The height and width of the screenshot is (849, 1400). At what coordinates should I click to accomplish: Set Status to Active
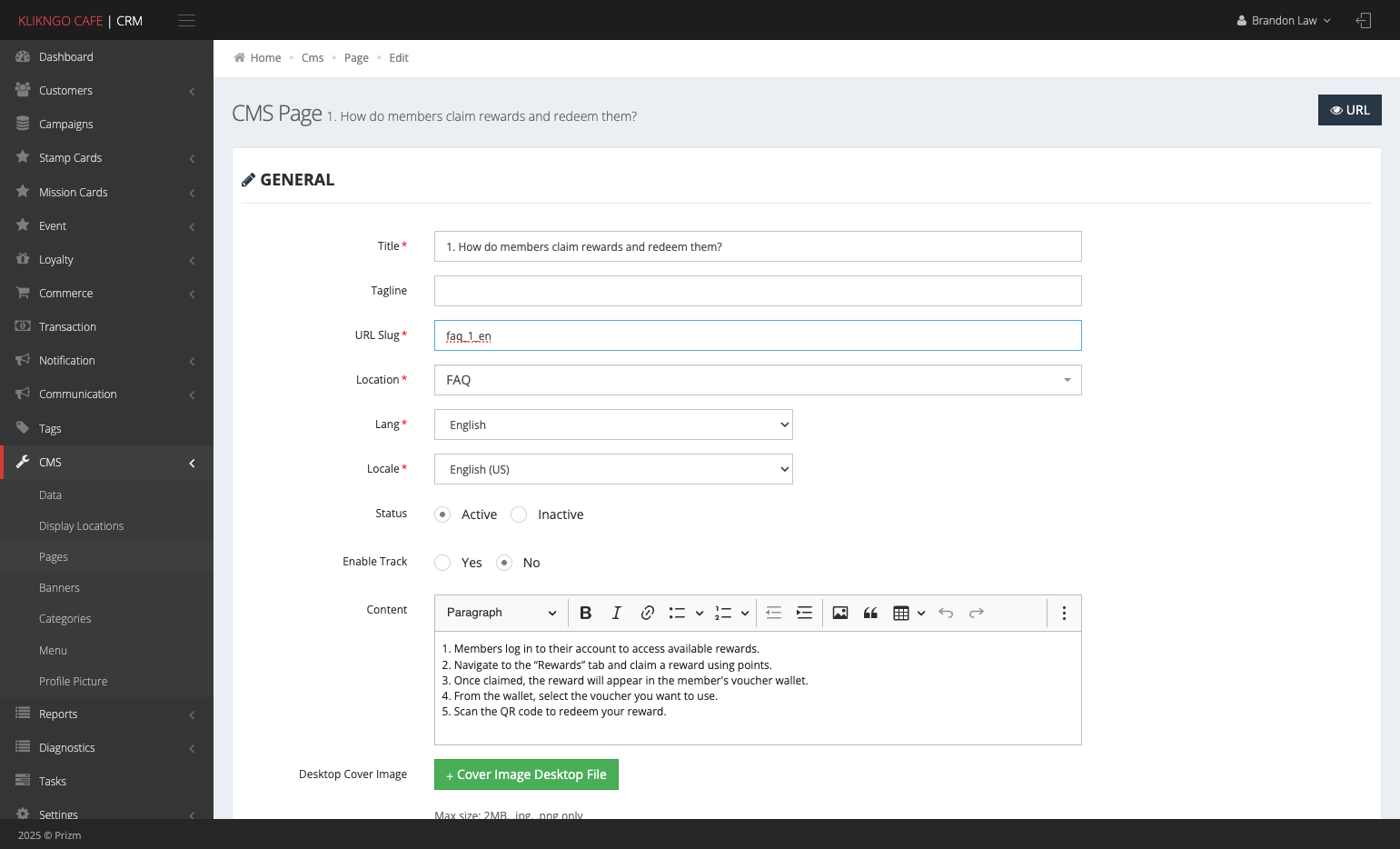click(x=442, y=514)
